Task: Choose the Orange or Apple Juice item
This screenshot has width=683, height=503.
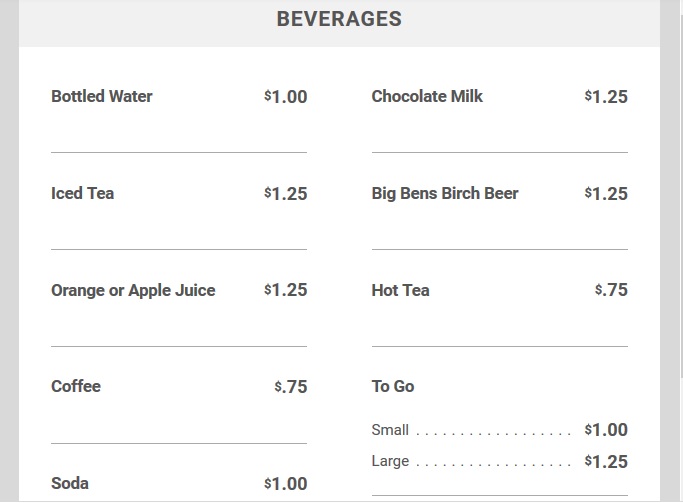Action: pyautogui.click(x=133, y=291)
